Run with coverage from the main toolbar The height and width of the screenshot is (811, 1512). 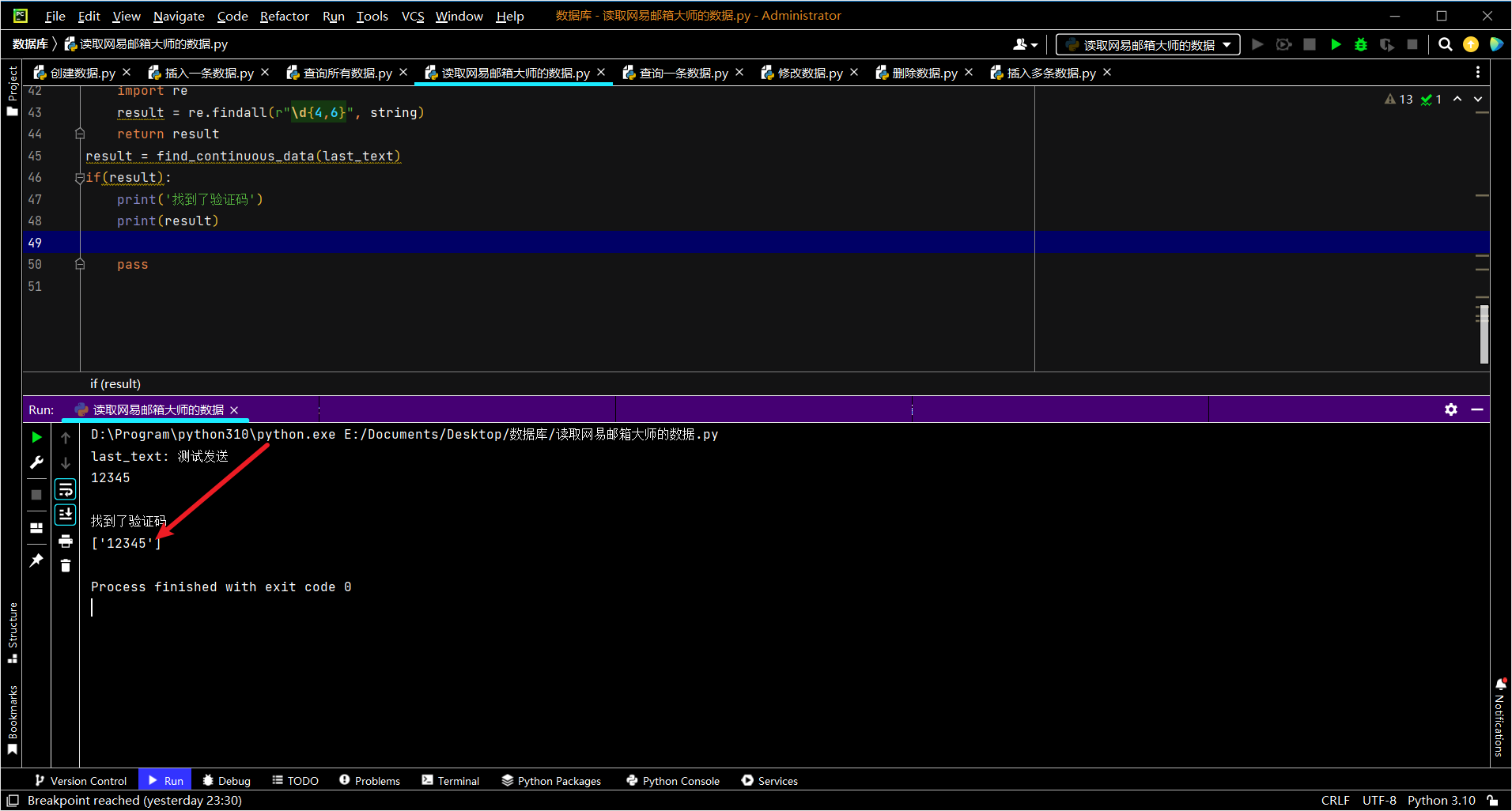pyautogui.click(x=1387, y=45)
